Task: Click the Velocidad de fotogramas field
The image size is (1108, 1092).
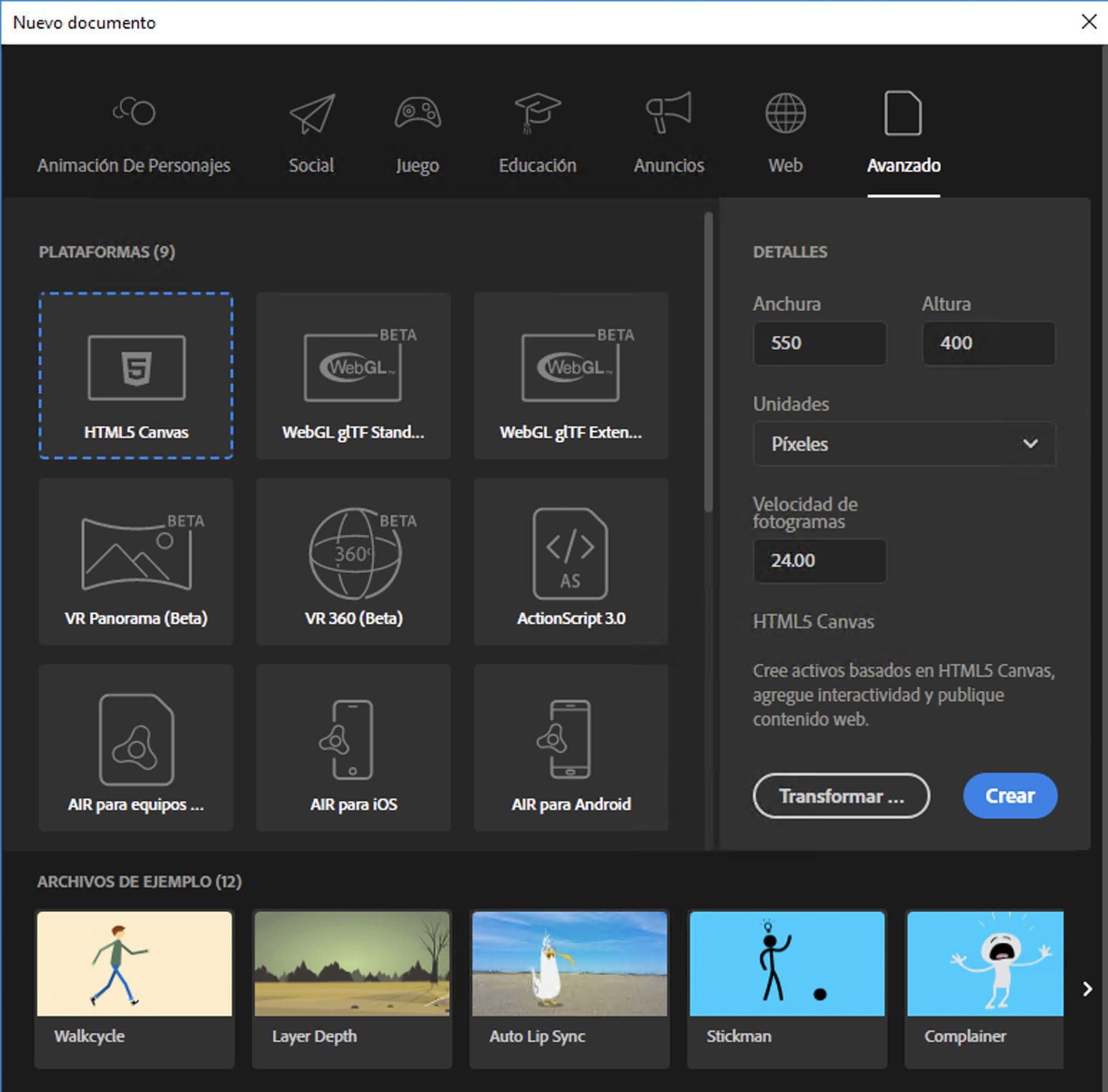Action: pyautogui.click(x=820, y=561)
